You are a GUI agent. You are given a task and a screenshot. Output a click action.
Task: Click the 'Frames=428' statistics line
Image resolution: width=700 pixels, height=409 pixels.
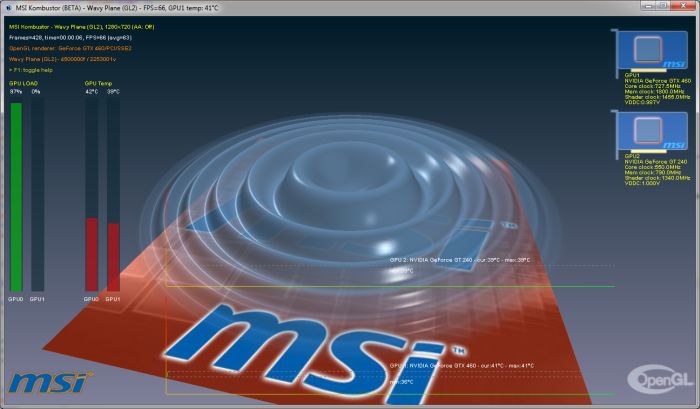[70, 38]
